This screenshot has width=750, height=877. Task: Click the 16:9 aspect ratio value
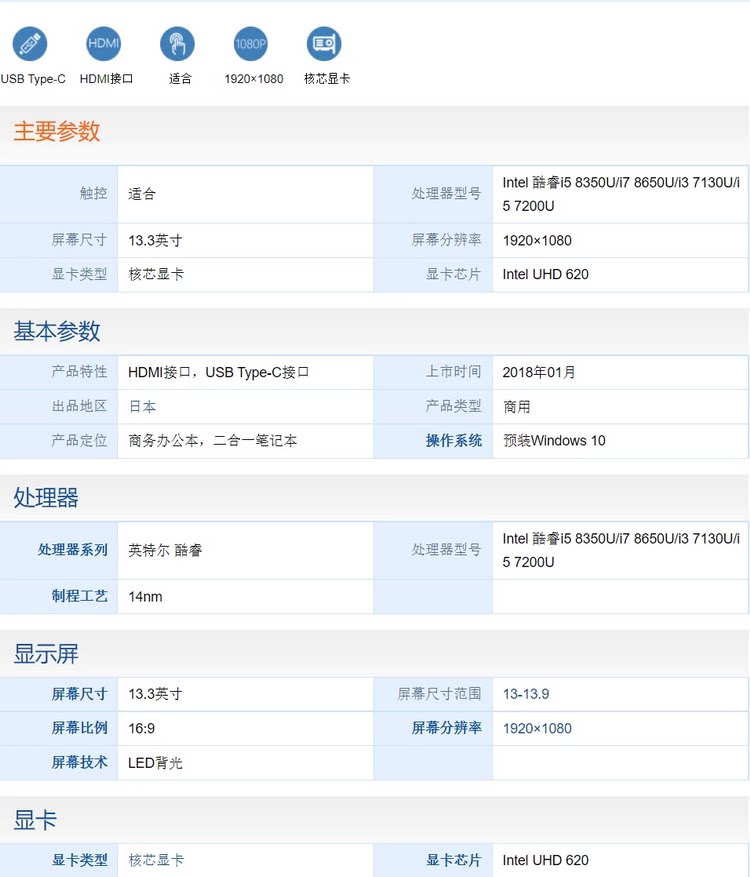(x=141, y=728)
